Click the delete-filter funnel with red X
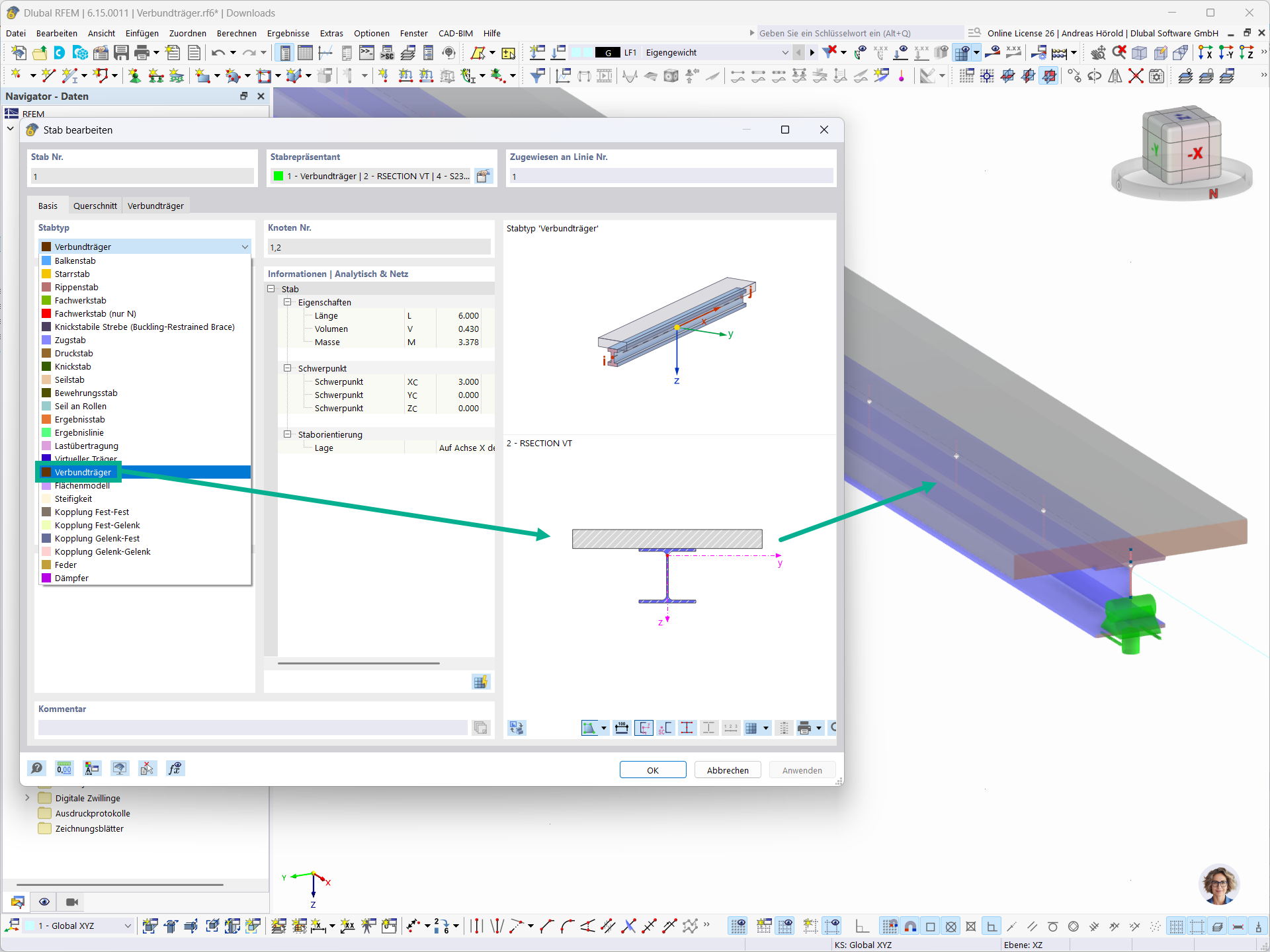The width and height of the screenshot is (1270, 952). 829,53
